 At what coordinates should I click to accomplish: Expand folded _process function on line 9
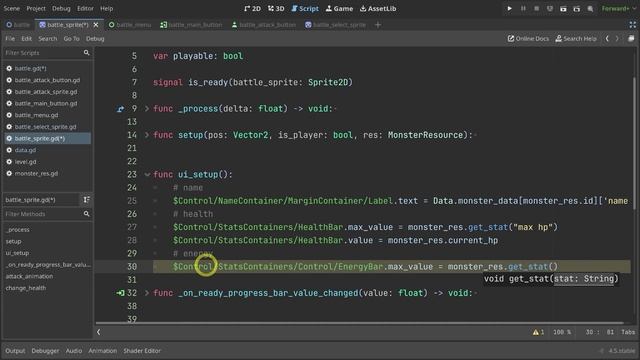click(x=147, y=109)
